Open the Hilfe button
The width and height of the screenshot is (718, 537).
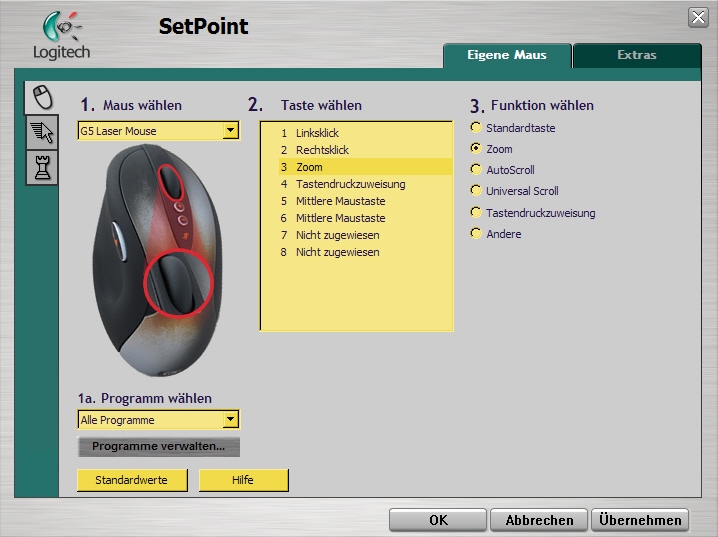pos(243,480)
